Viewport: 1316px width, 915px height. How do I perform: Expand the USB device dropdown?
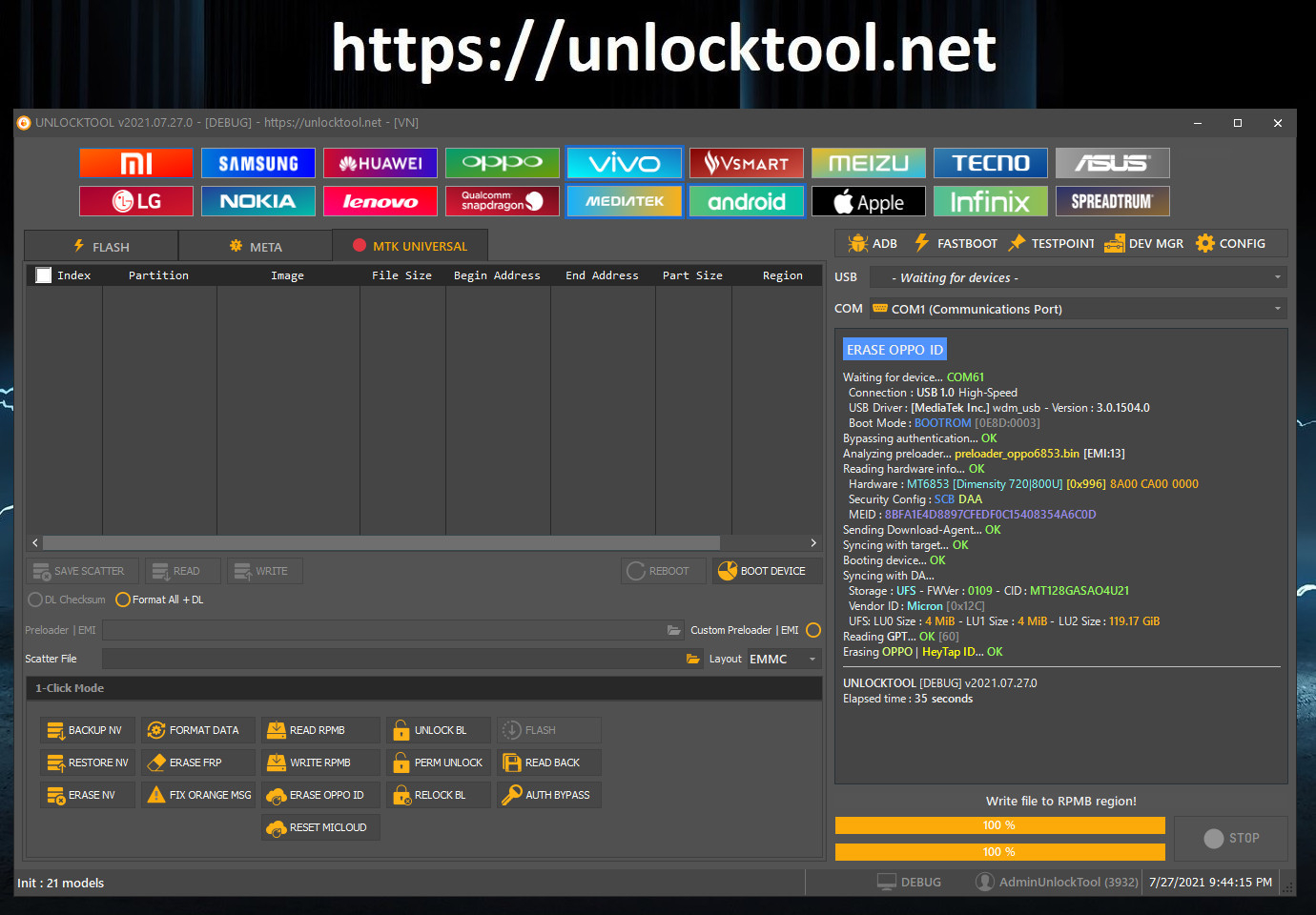(x=1078, y=277)
